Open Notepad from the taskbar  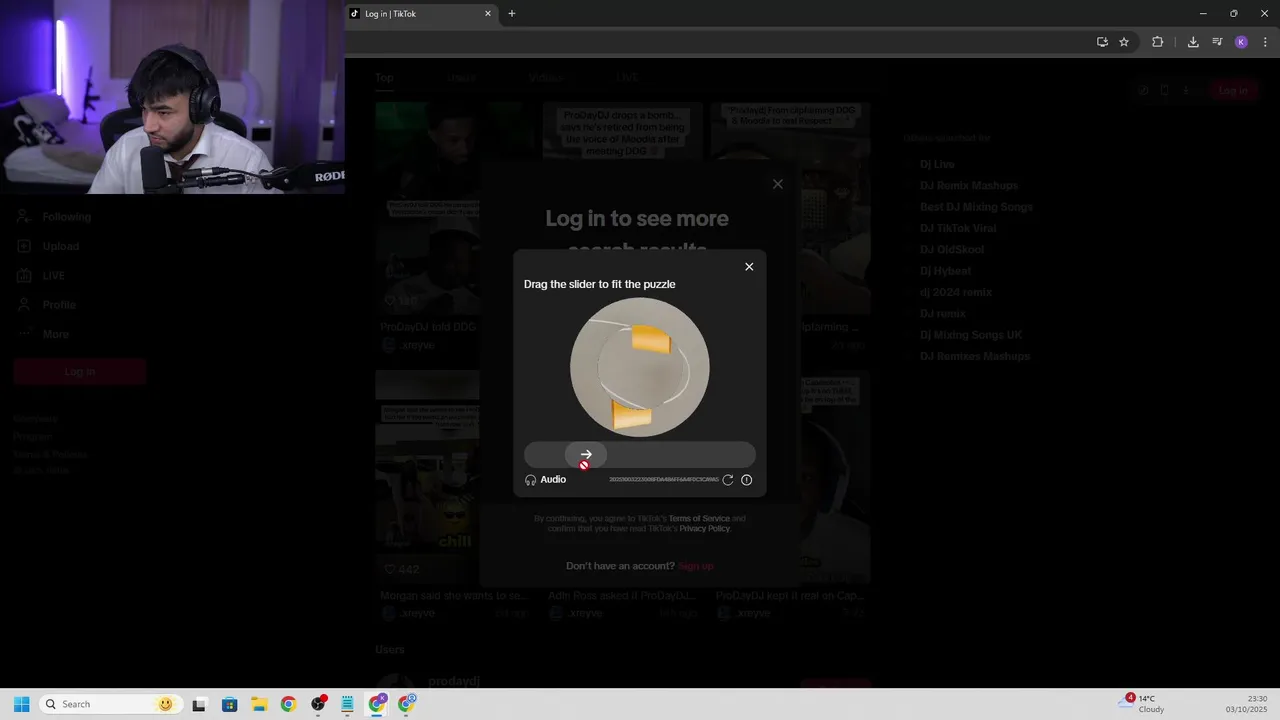point(347,704)
